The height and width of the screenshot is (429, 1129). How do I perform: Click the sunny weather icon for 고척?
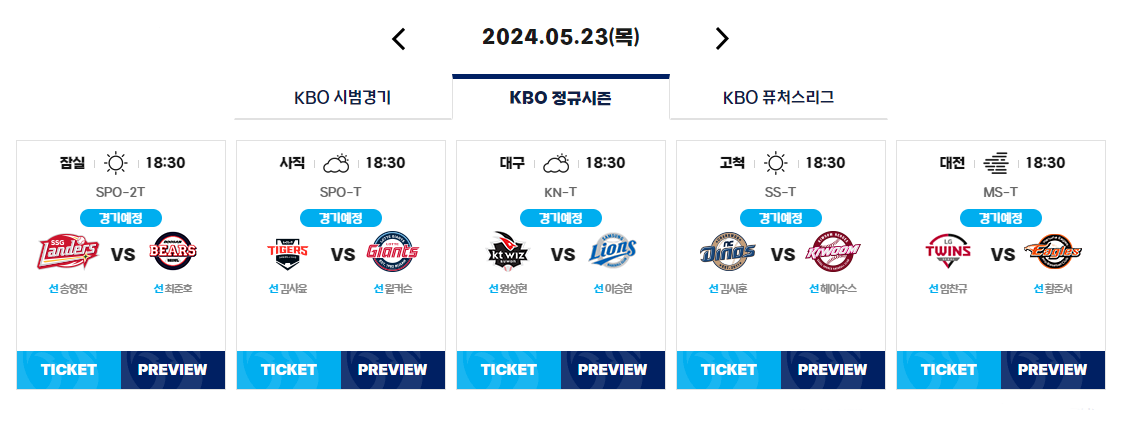point(775,163)
